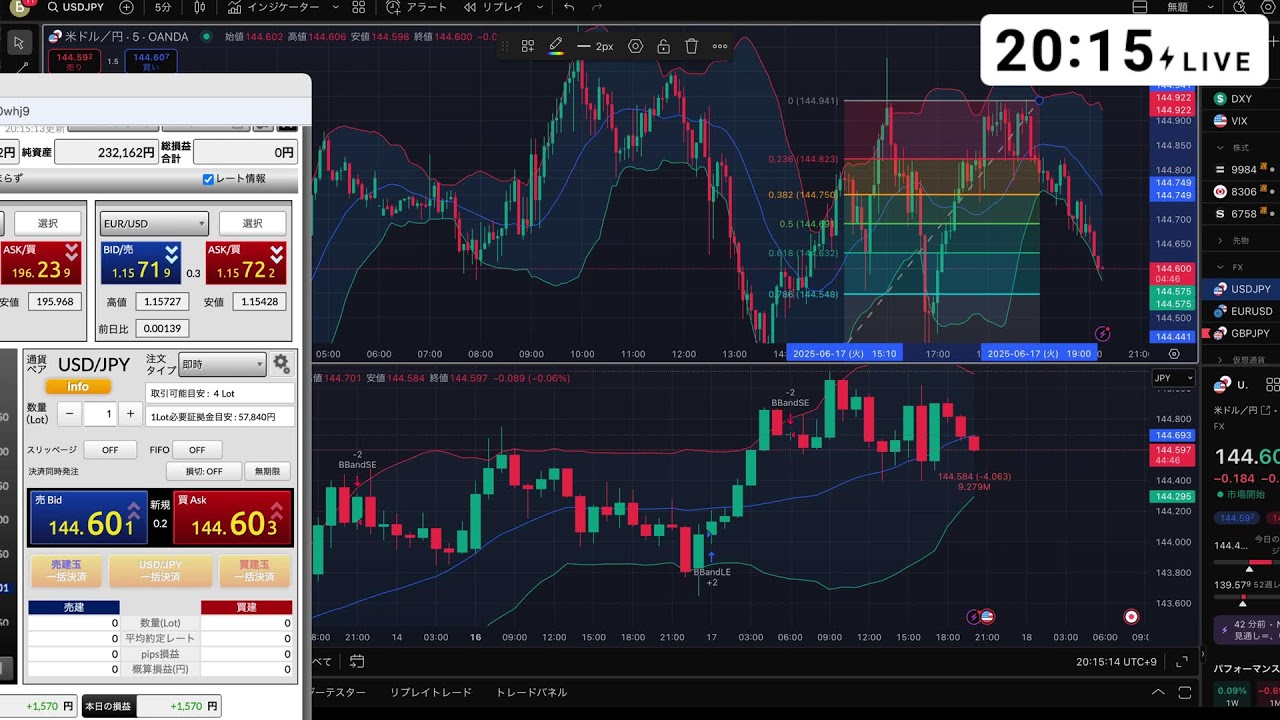Toggle the 損切:OFF stop-loss button
This screenshot has width=1280, height=720.
[x=204, y=471]
